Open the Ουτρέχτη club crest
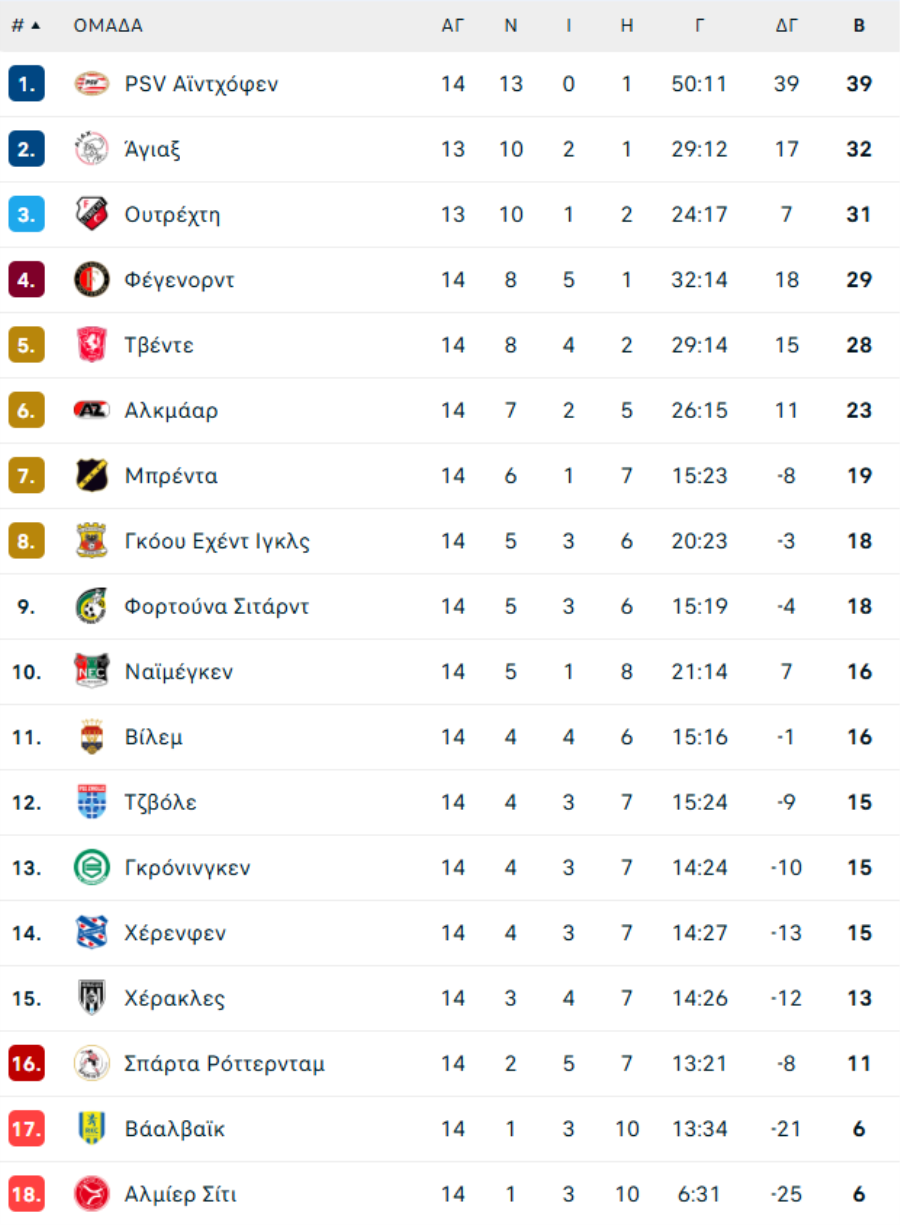Screen dimensions: 900x1225 click(x=92, y=214)
